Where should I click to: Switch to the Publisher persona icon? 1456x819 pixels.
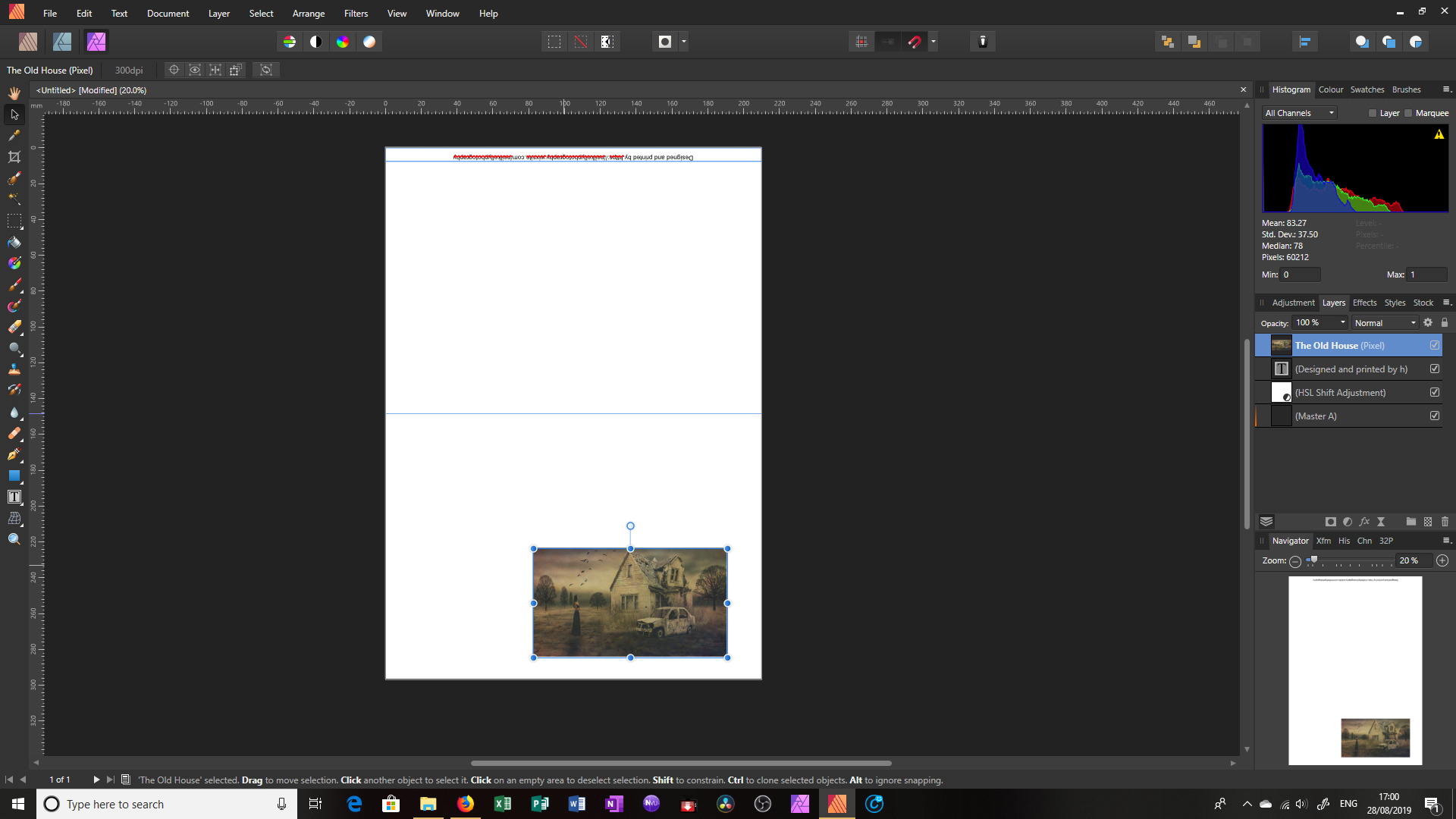point(28,42)
